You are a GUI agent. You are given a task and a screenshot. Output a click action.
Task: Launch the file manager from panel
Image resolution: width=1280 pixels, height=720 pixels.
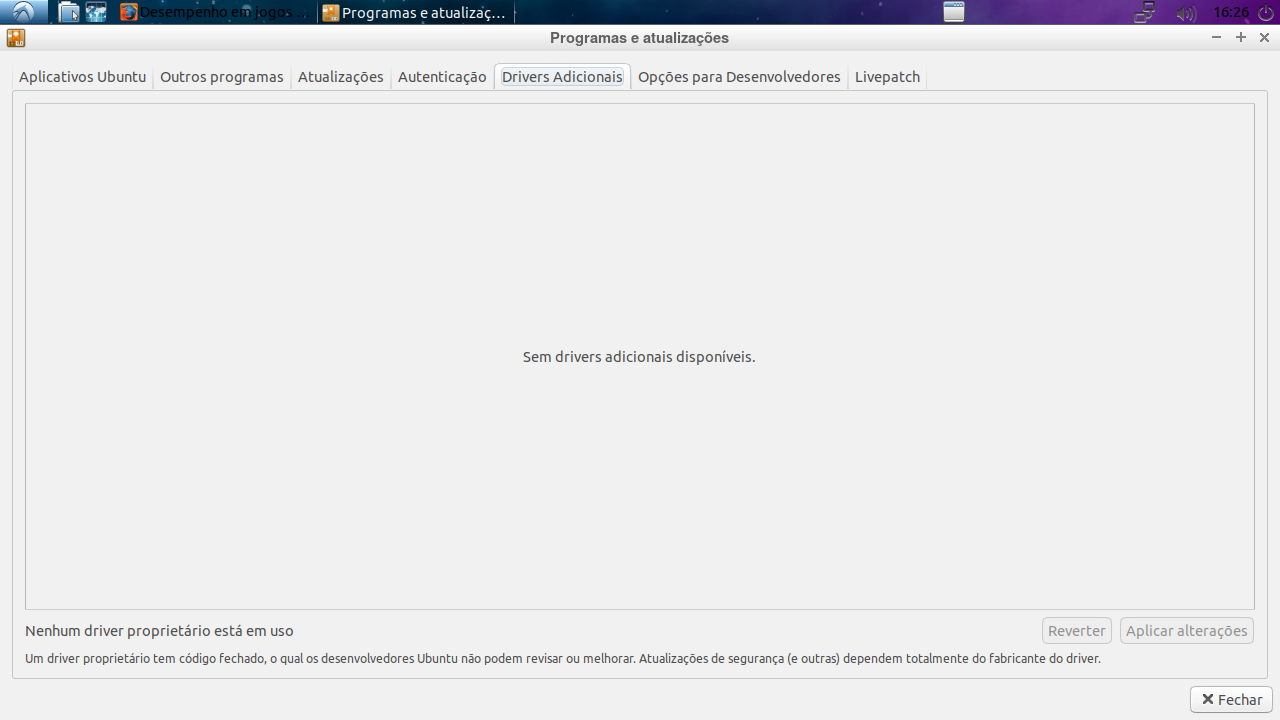coord(68,12)
